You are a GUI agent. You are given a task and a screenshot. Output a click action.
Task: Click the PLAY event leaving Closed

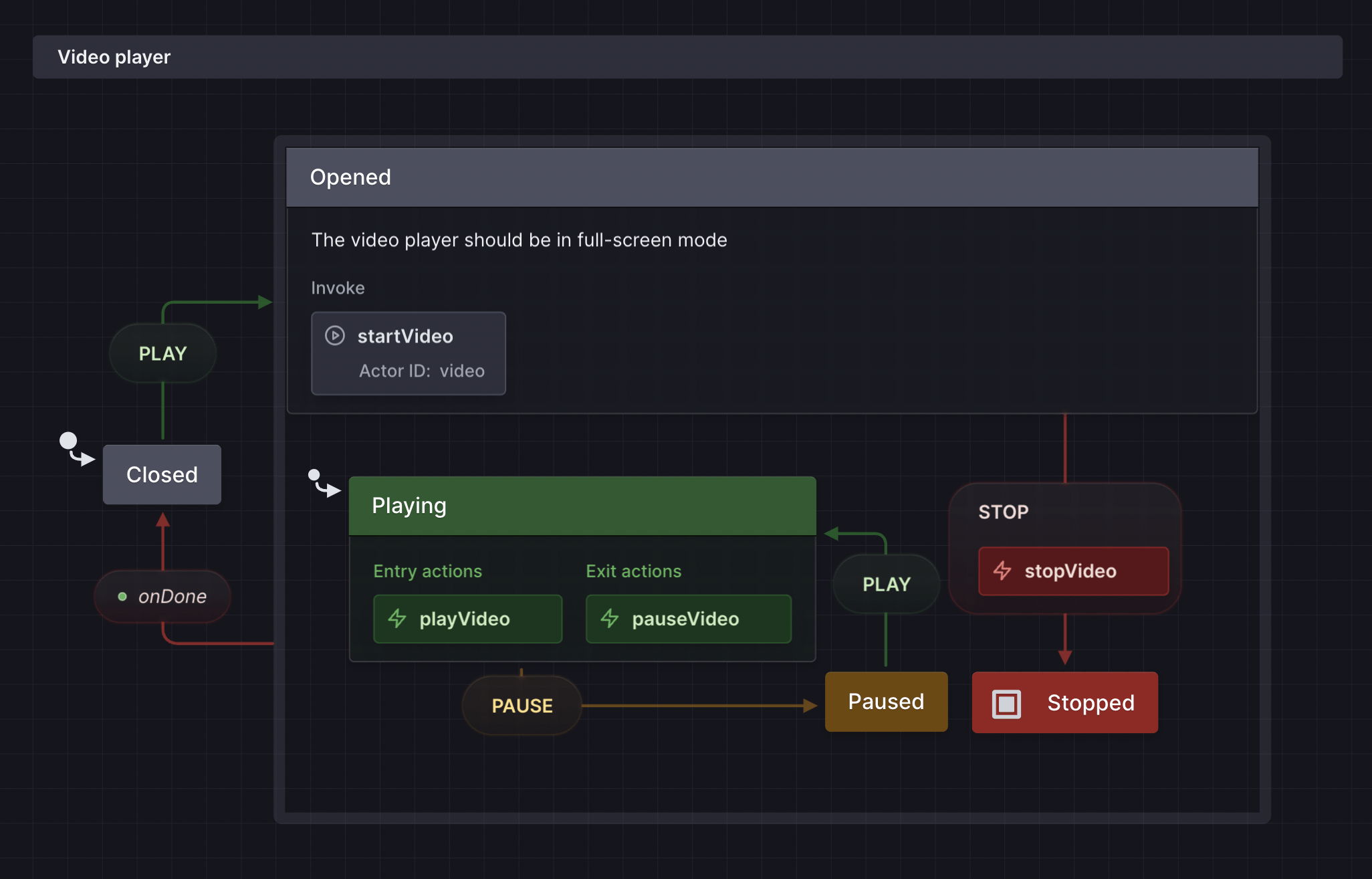[x=162, y=353]
